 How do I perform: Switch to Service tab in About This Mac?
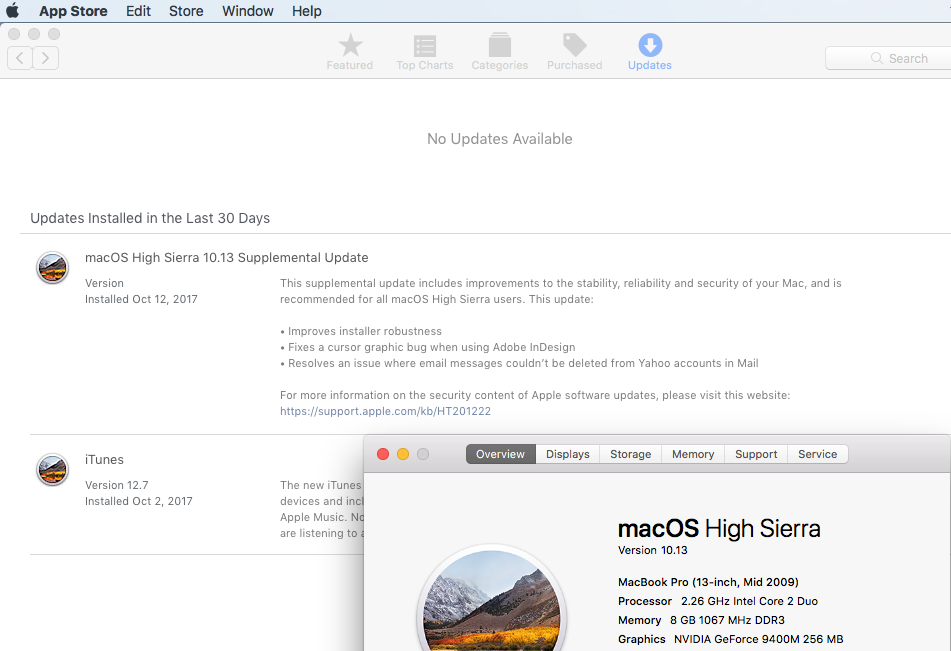818,454
